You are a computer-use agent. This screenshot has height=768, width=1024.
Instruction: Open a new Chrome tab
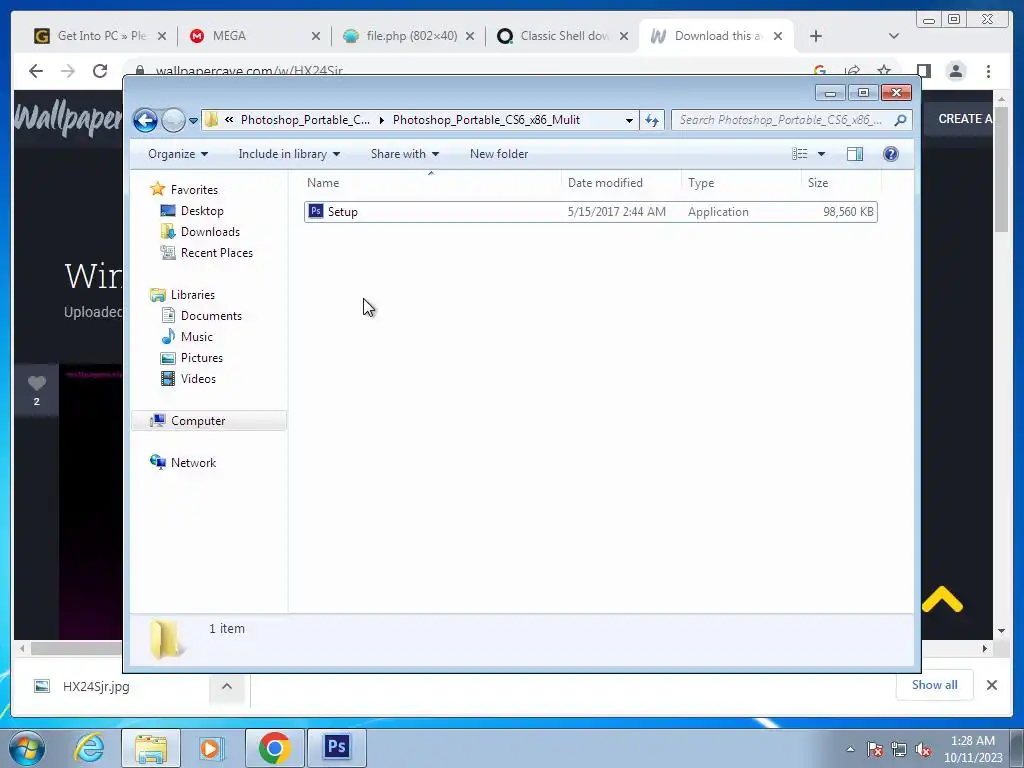816,37
